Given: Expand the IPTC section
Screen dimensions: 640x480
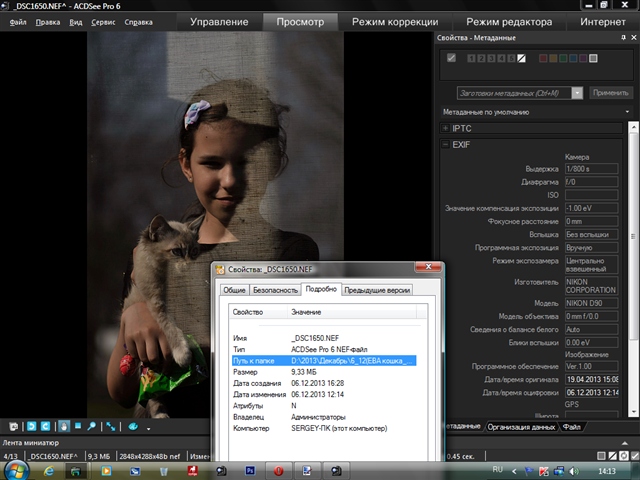Looking at the screenshot, I should point(445,128).
